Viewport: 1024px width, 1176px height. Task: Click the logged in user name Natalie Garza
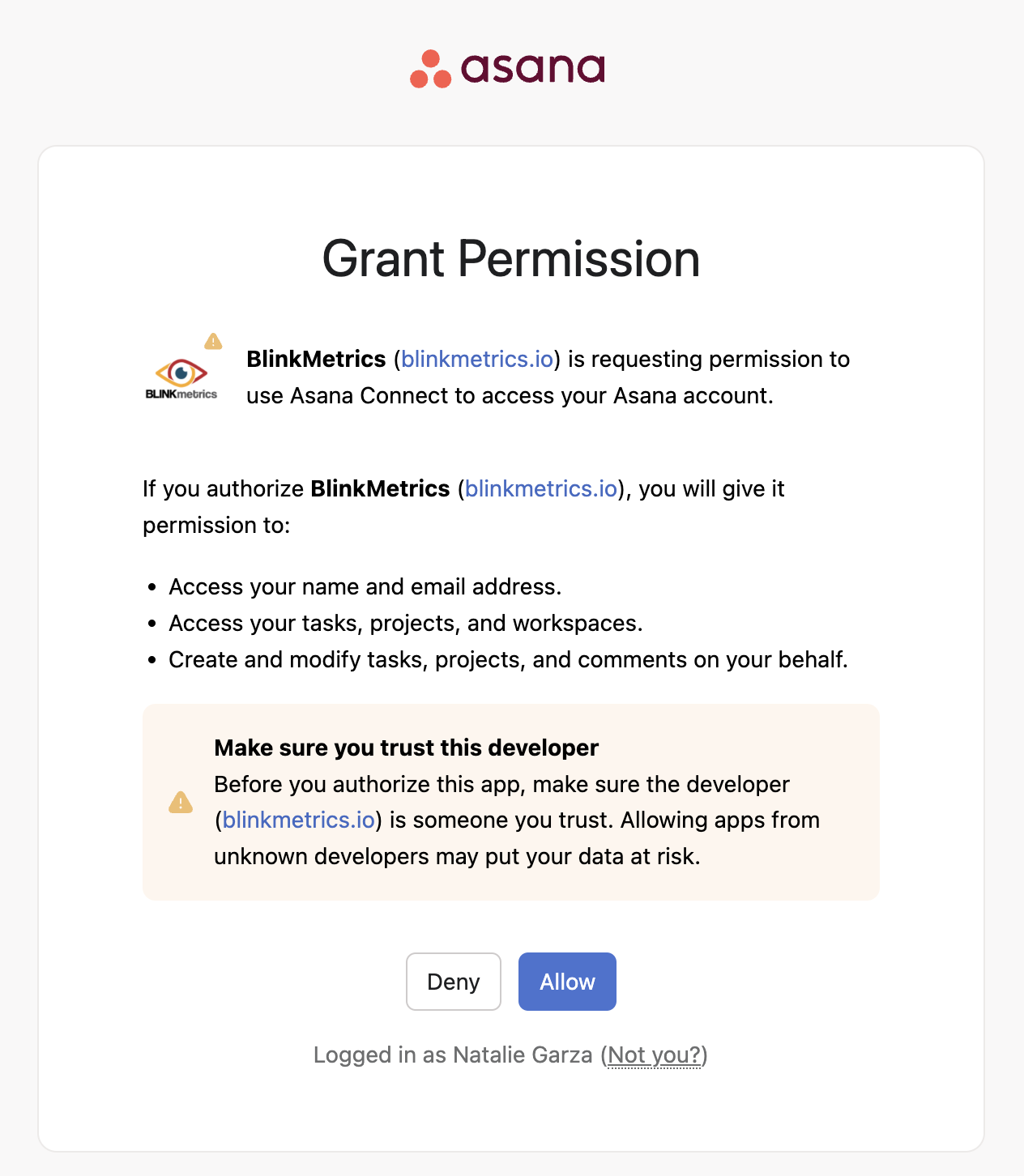[x=523, y=1055]
